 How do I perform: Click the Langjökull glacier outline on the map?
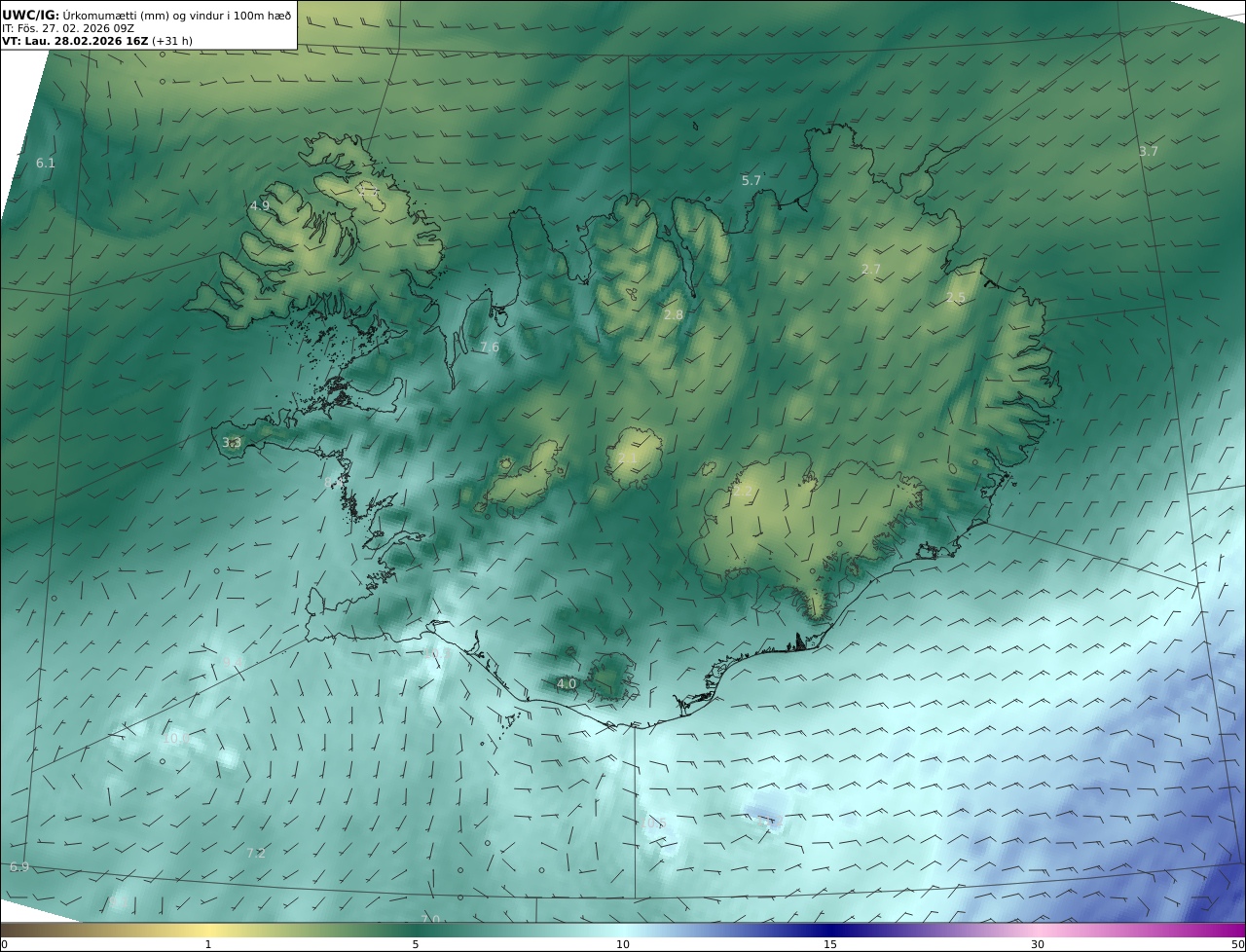523,477
